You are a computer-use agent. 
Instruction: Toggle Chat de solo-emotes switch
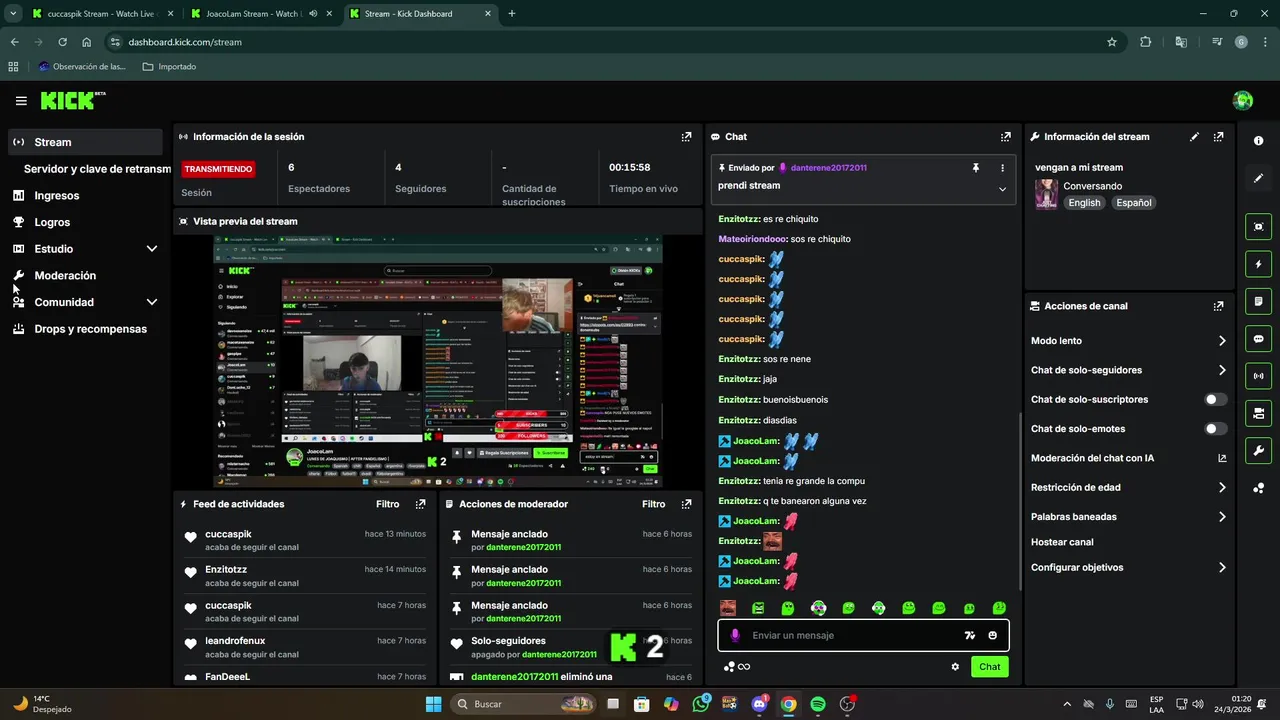(1215, 429)
